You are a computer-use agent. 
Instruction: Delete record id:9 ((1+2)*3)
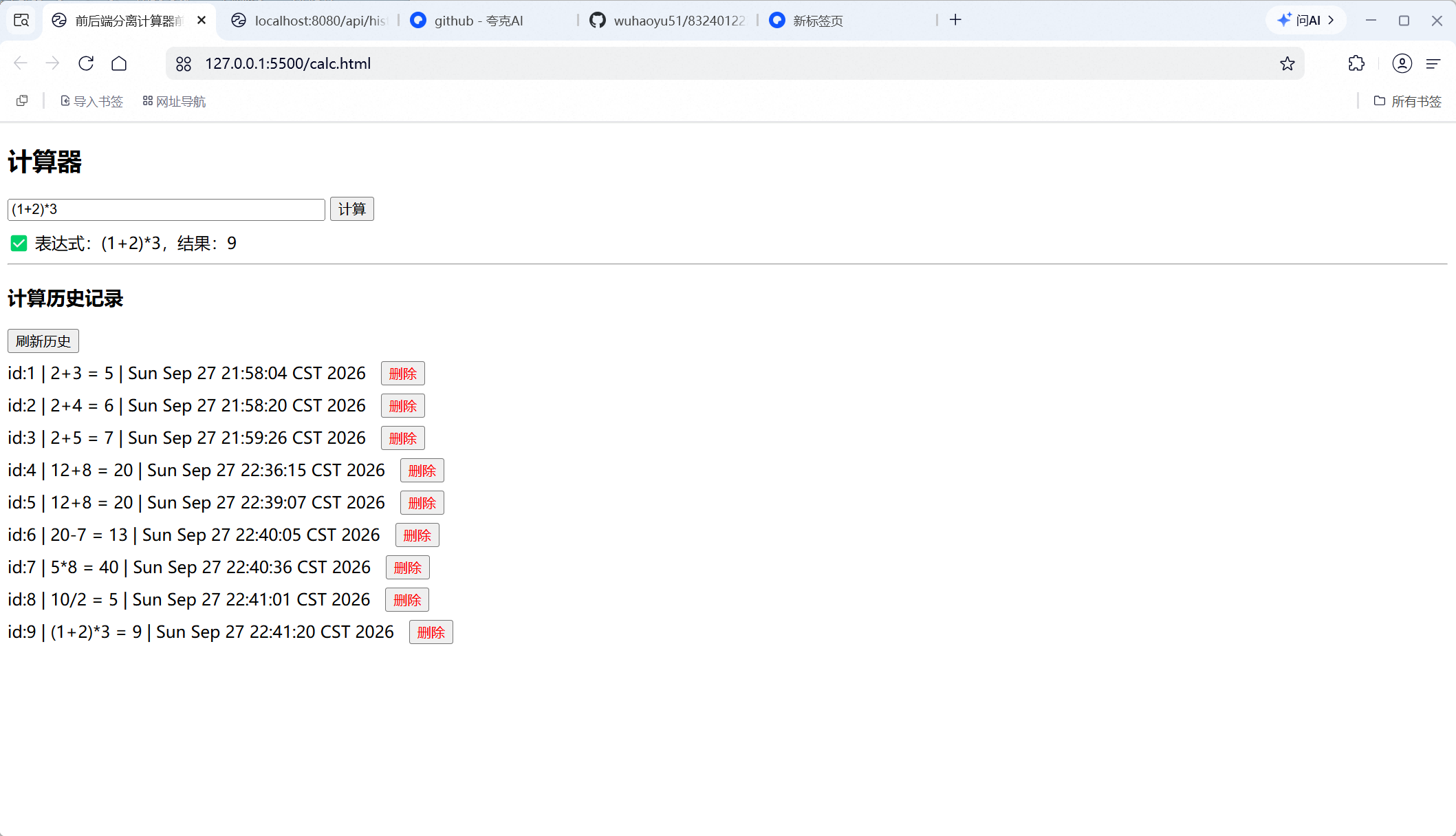pos(431,632)
